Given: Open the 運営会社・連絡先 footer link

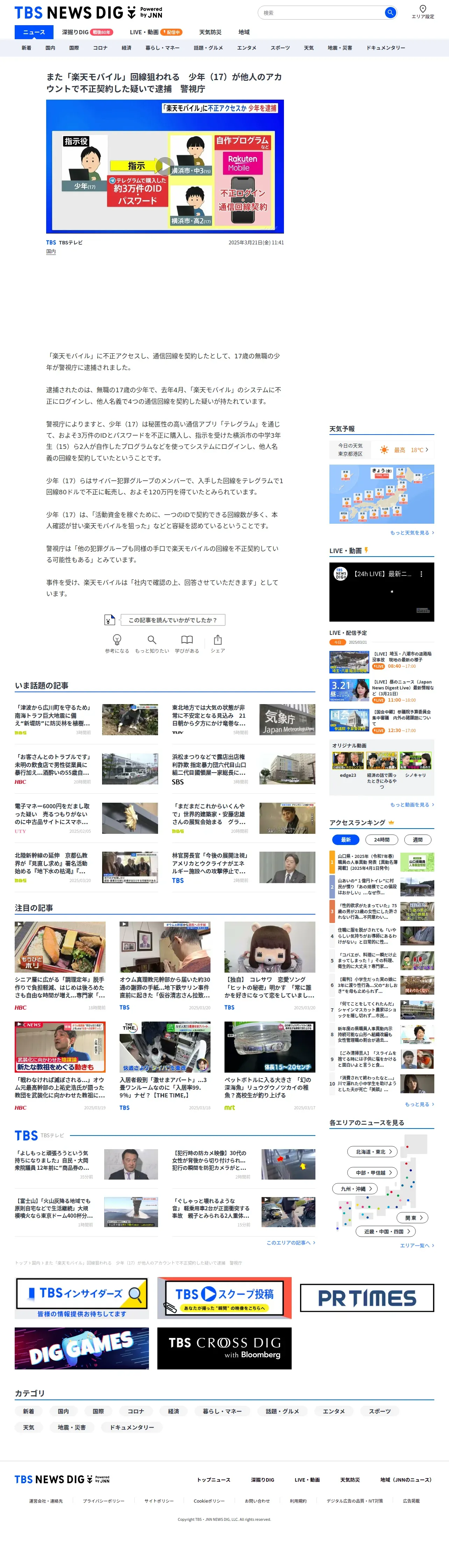Looking at the screenshot, I should (46, 1501).
